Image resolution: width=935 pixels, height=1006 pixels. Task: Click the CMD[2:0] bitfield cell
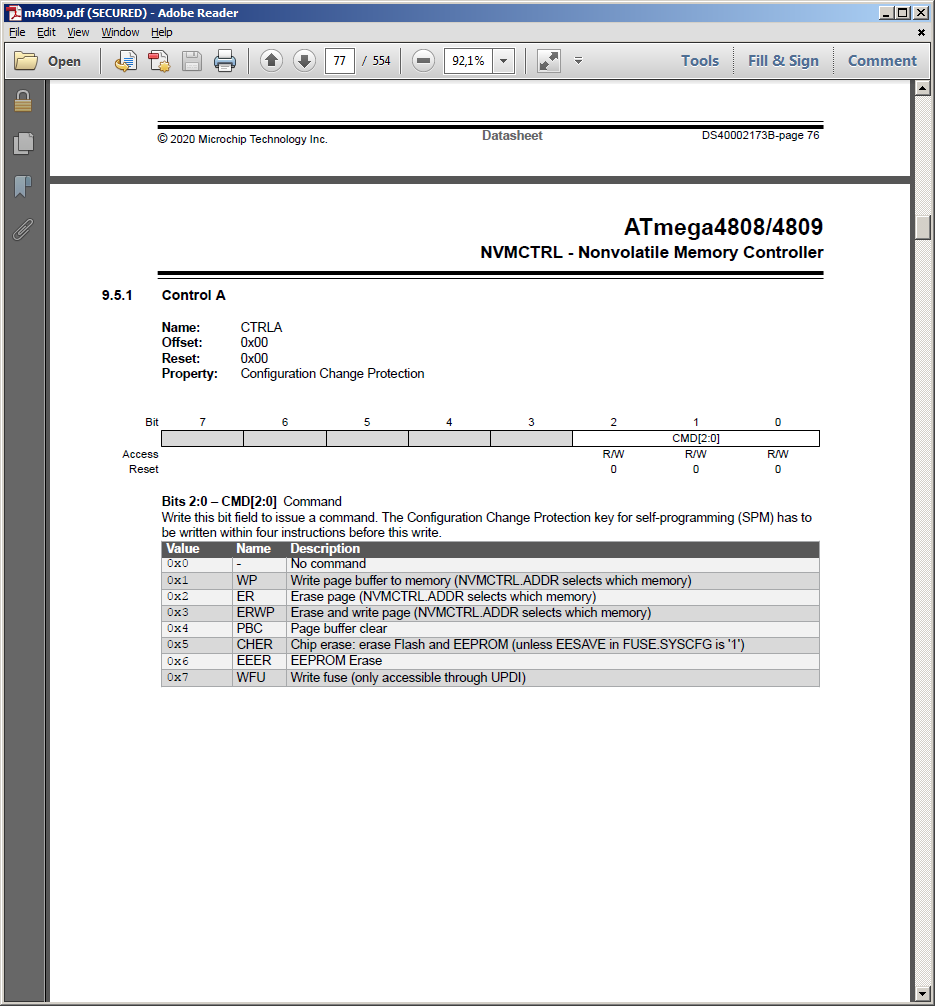point(696,438)
